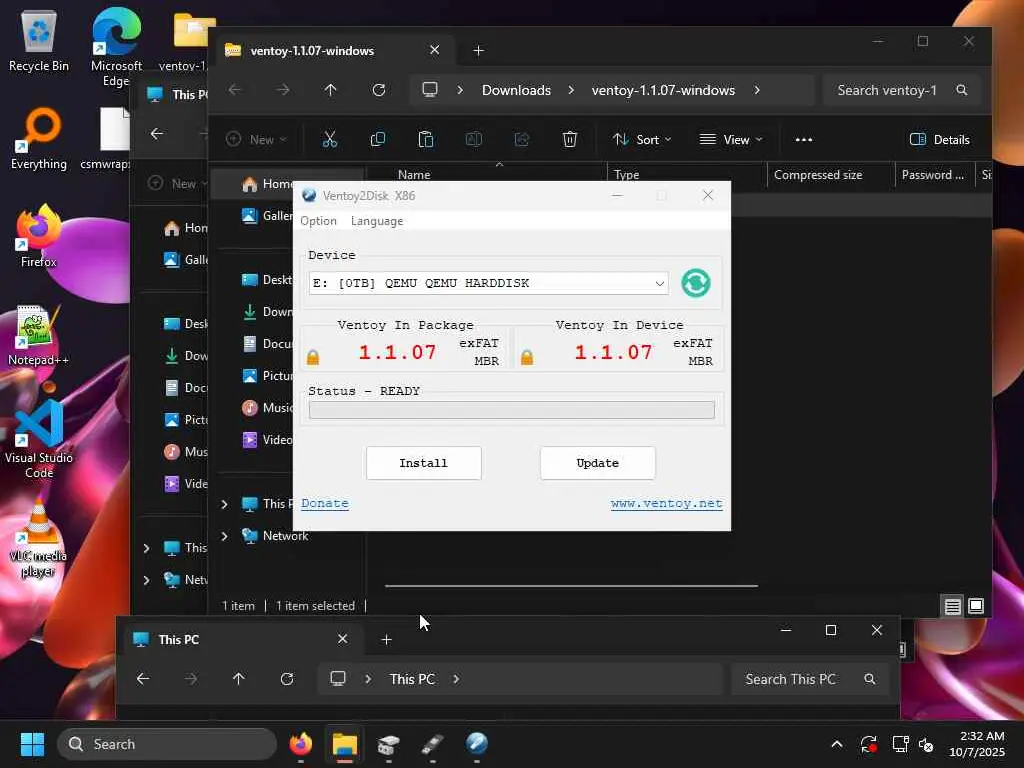
Task: Click the Install button
Action: tap(423, 463)
